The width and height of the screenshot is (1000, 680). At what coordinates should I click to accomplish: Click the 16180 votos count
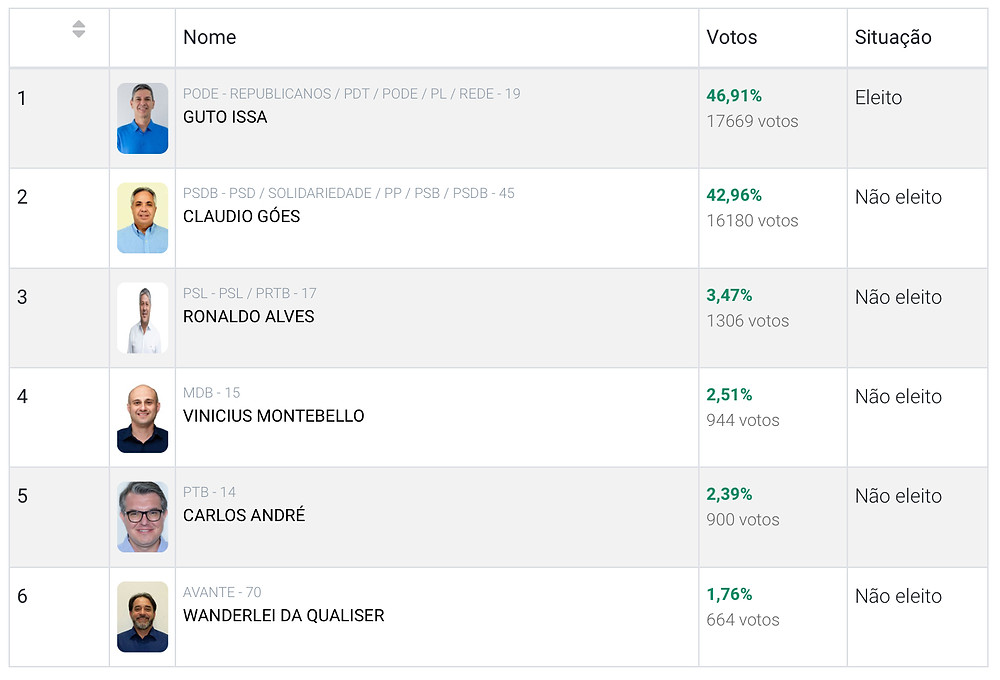point(753,221)
